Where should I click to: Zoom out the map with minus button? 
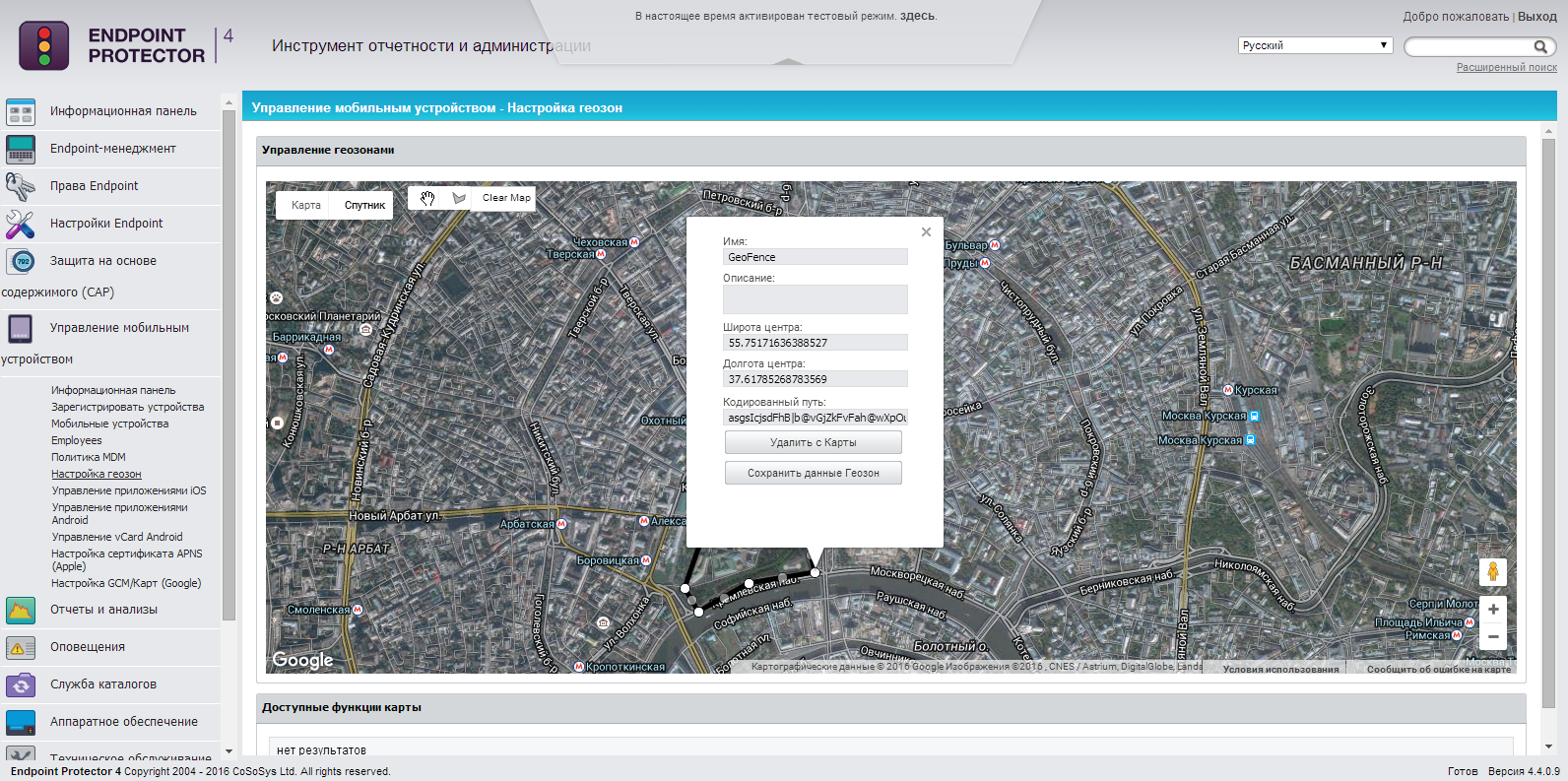pos(1493,637)
